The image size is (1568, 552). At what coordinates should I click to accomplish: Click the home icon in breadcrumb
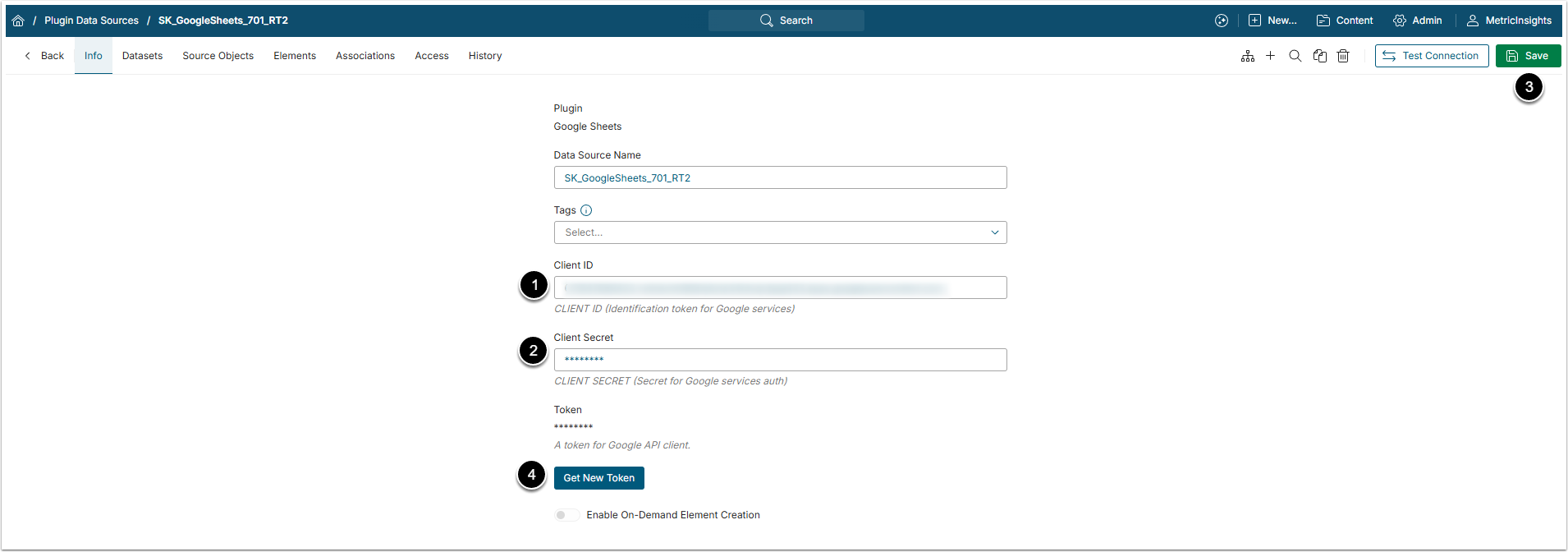18,21
